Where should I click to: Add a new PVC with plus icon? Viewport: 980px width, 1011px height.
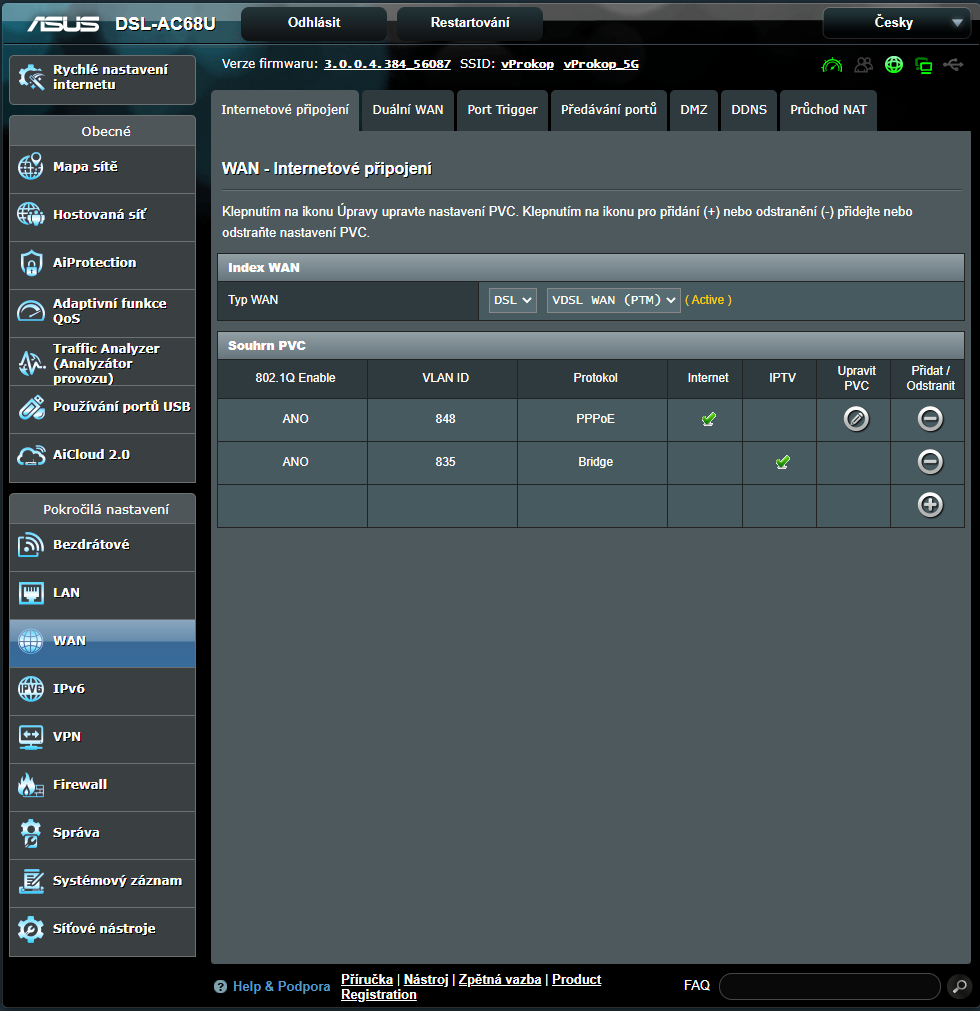pos(930,505)
